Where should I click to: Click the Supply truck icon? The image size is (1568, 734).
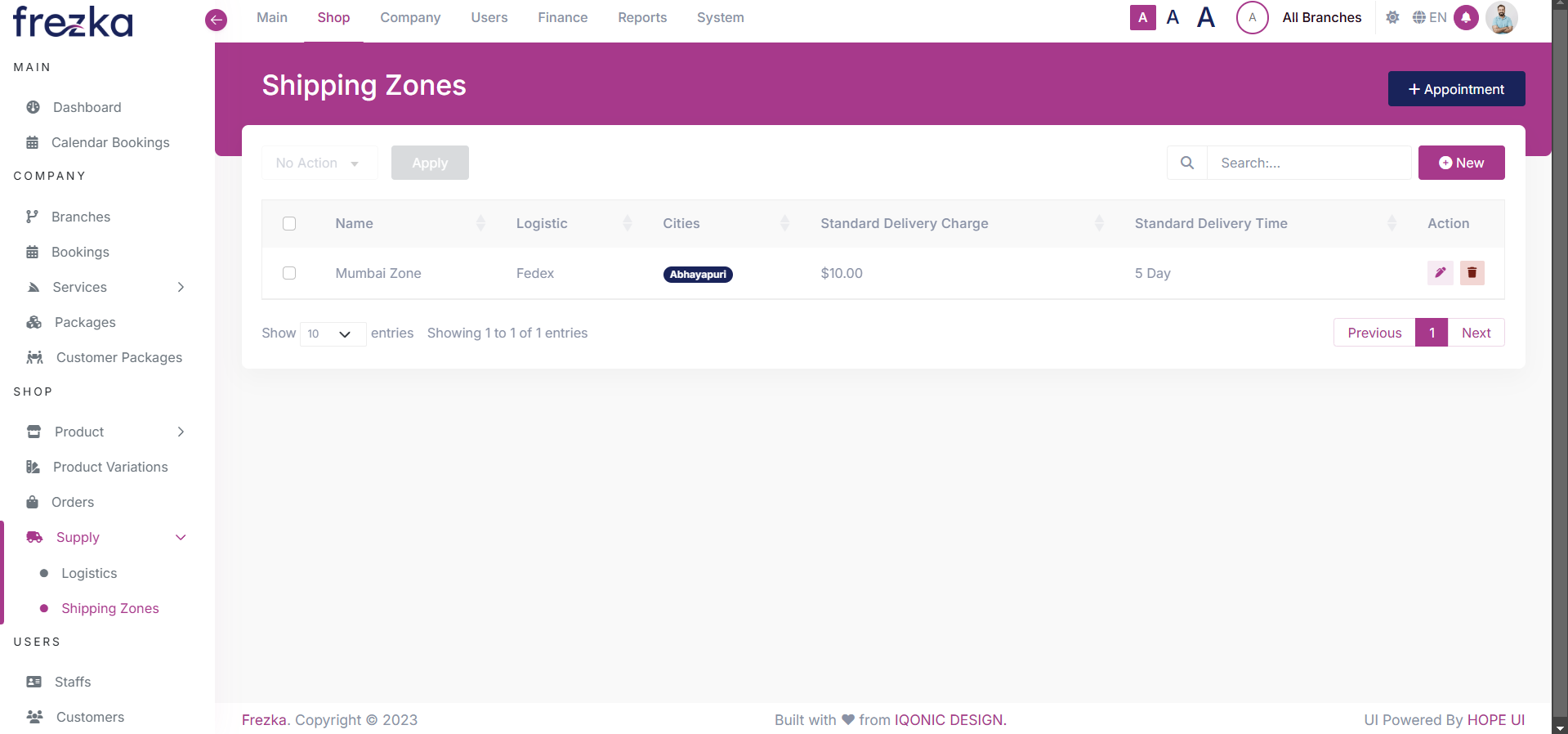pyautogui.click(x=35, y=537)
